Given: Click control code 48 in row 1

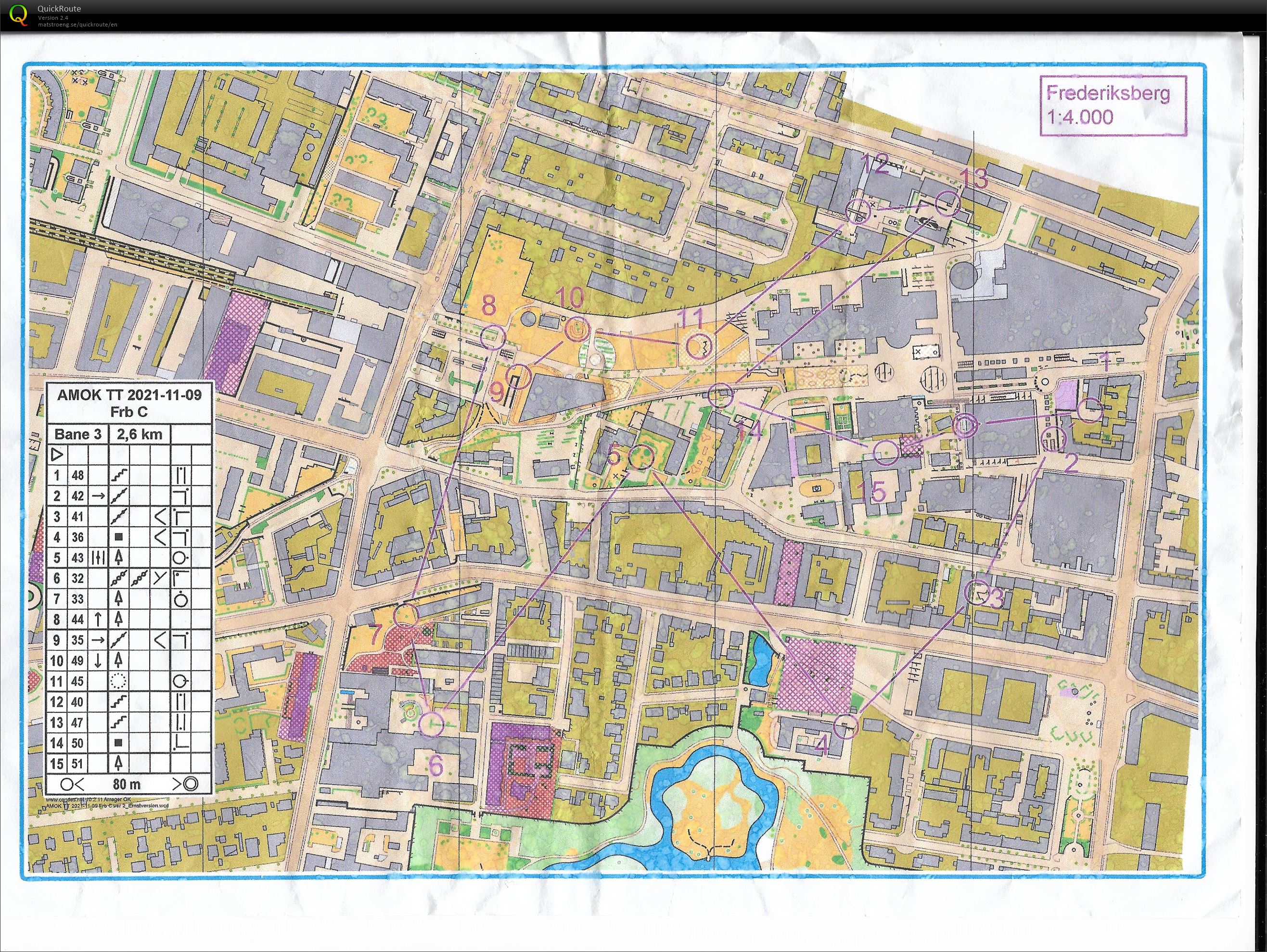Looking at the screenshot, I should tap(77, 475).
